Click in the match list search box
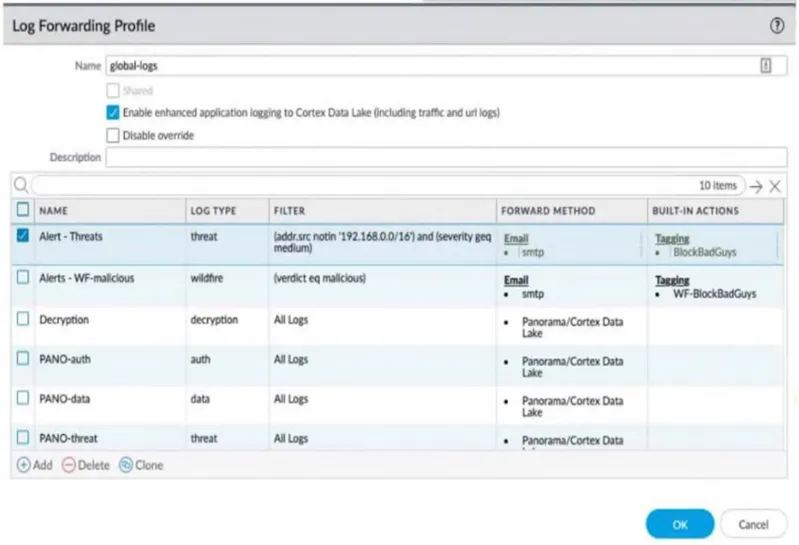 coord(388,185)
